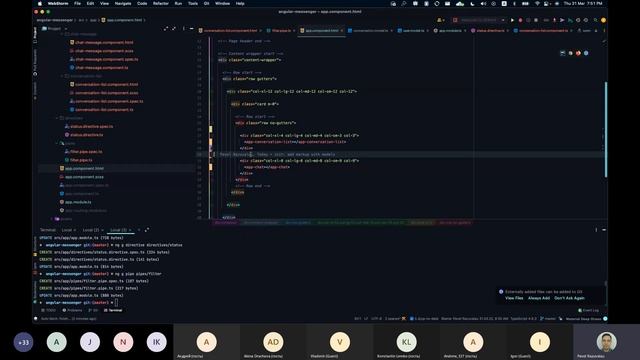Collapse the conversation-list folder
The image size is (640, 360).
click(x=62, y=76)
